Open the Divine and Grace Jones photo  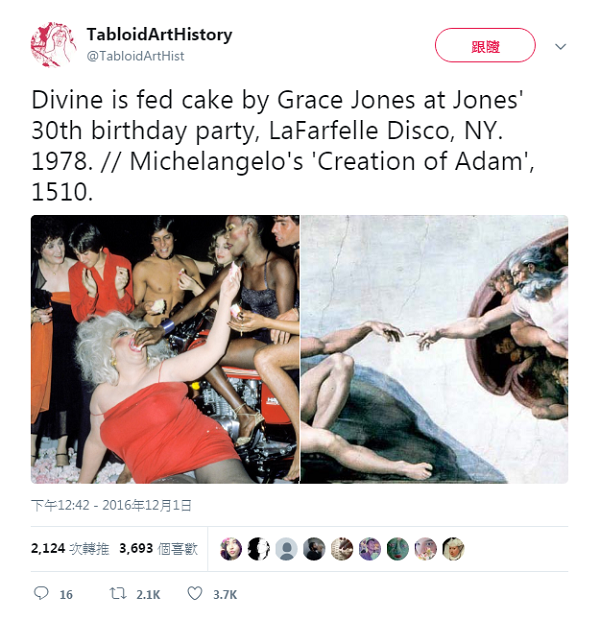tap(165, 349)
